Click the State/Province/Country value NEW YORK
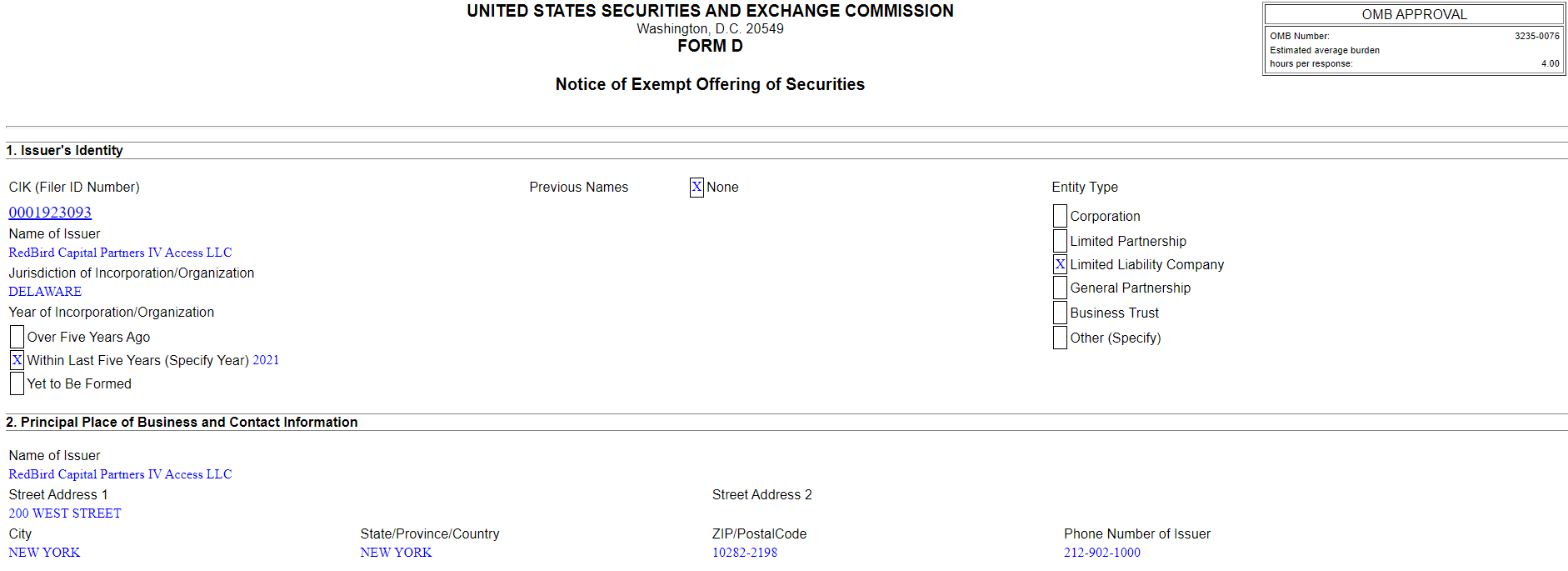 (396, 553)
